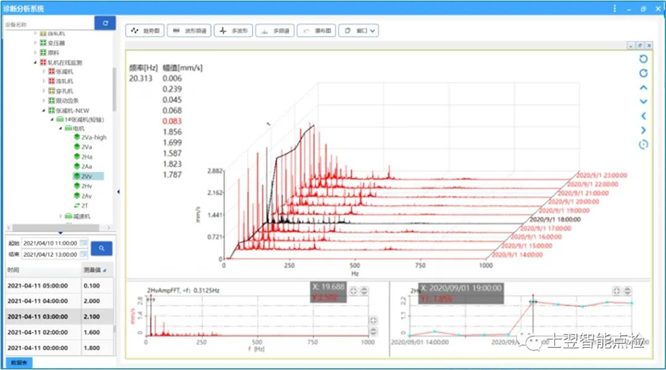
Task: Click the counter-clockwise rotate icon at chart right
Action: (x=643, y=59)
